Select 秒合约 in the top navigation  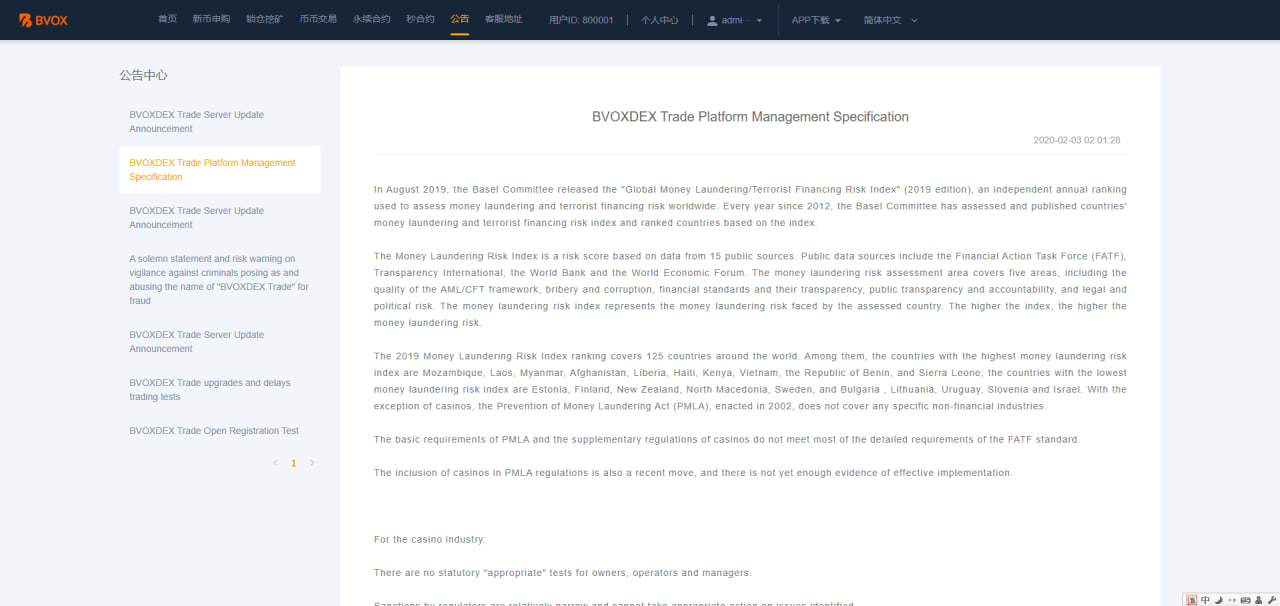[x=420, y=19]
